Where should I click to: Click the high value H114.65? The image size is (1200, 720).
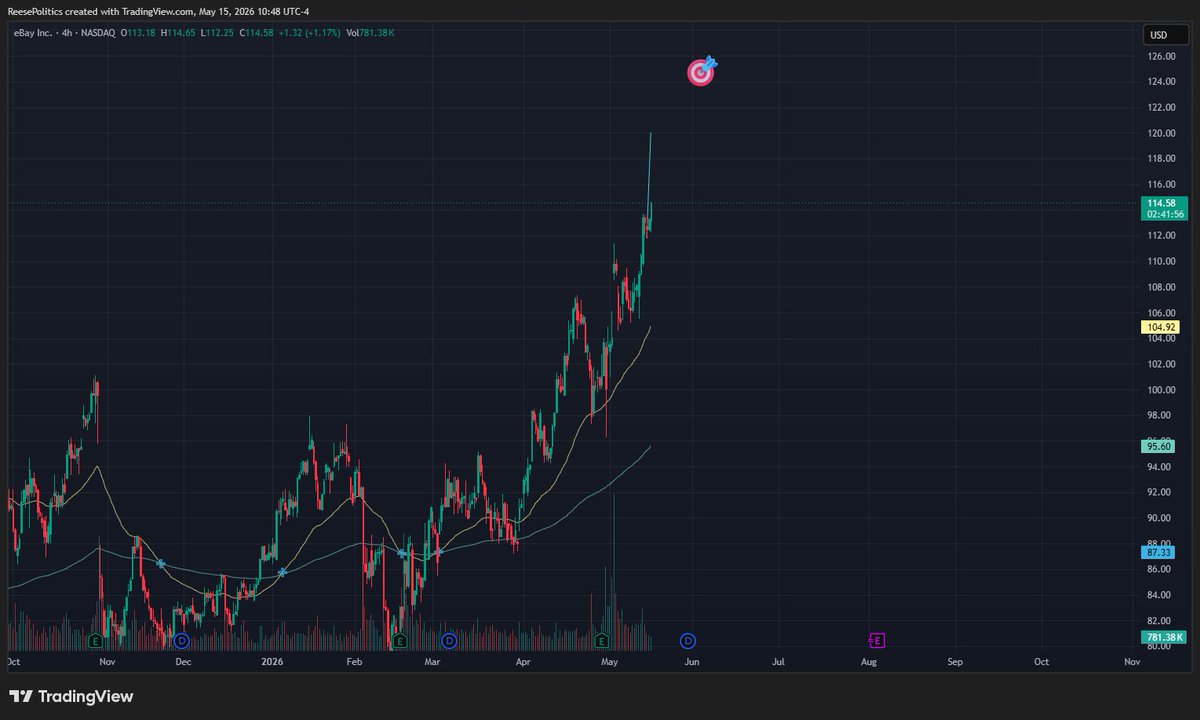pos(178,33)
